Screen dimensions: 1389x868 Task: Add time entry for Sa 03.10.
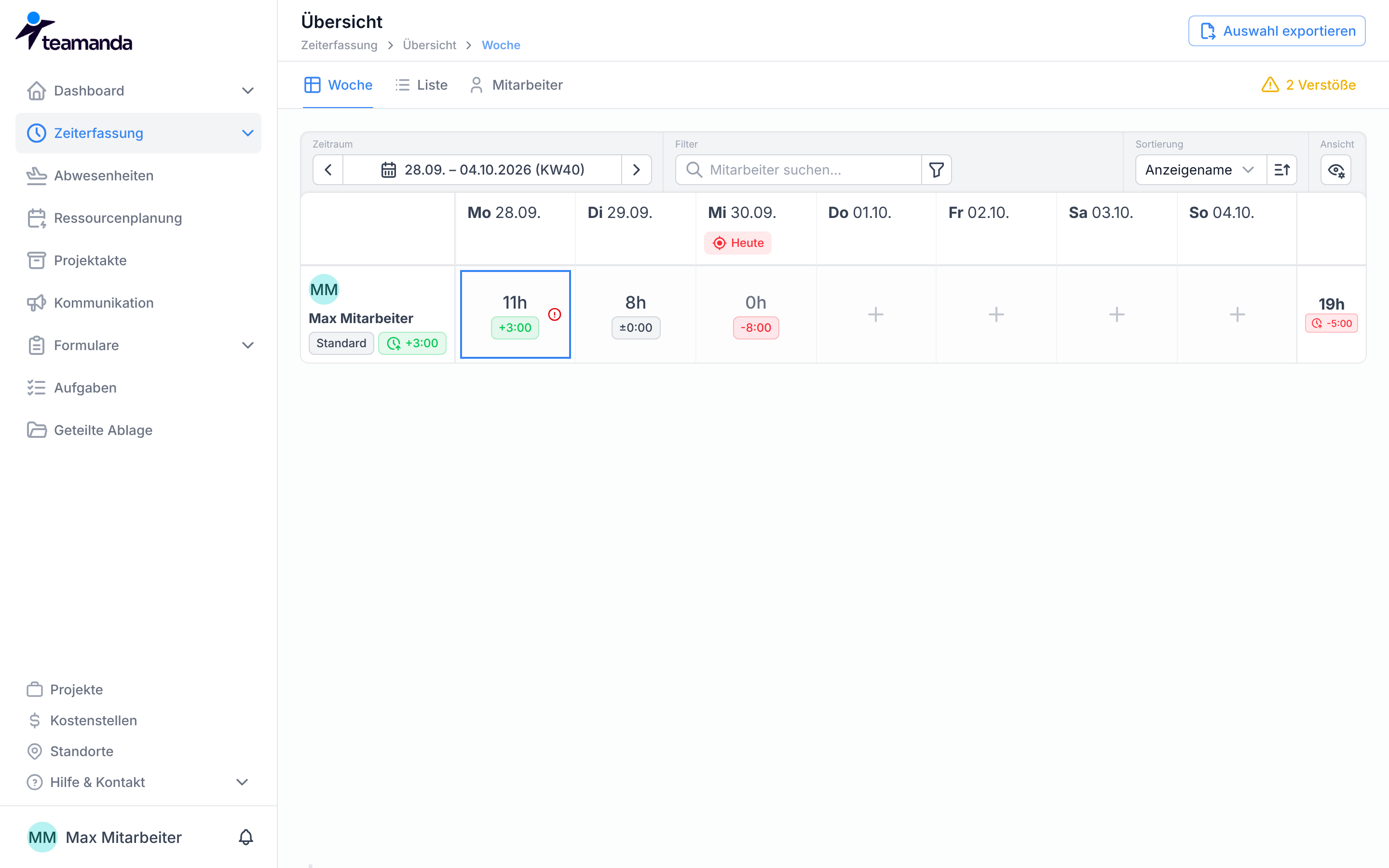click(1117, 314)
